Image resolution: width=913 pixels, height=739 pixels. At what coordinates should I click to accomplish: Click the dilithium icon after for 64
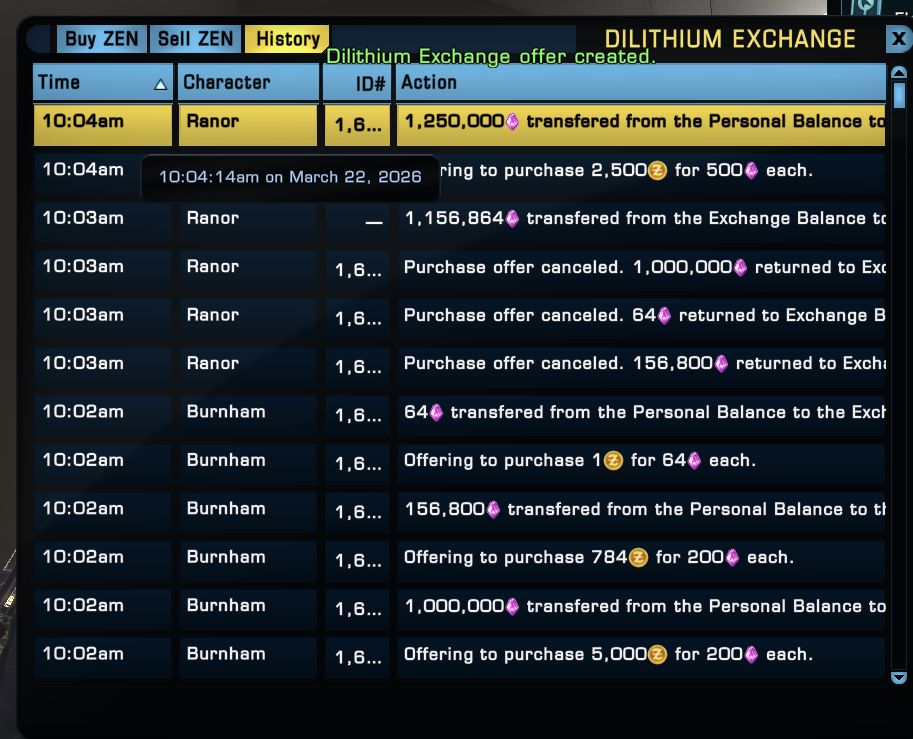[695, 461]
